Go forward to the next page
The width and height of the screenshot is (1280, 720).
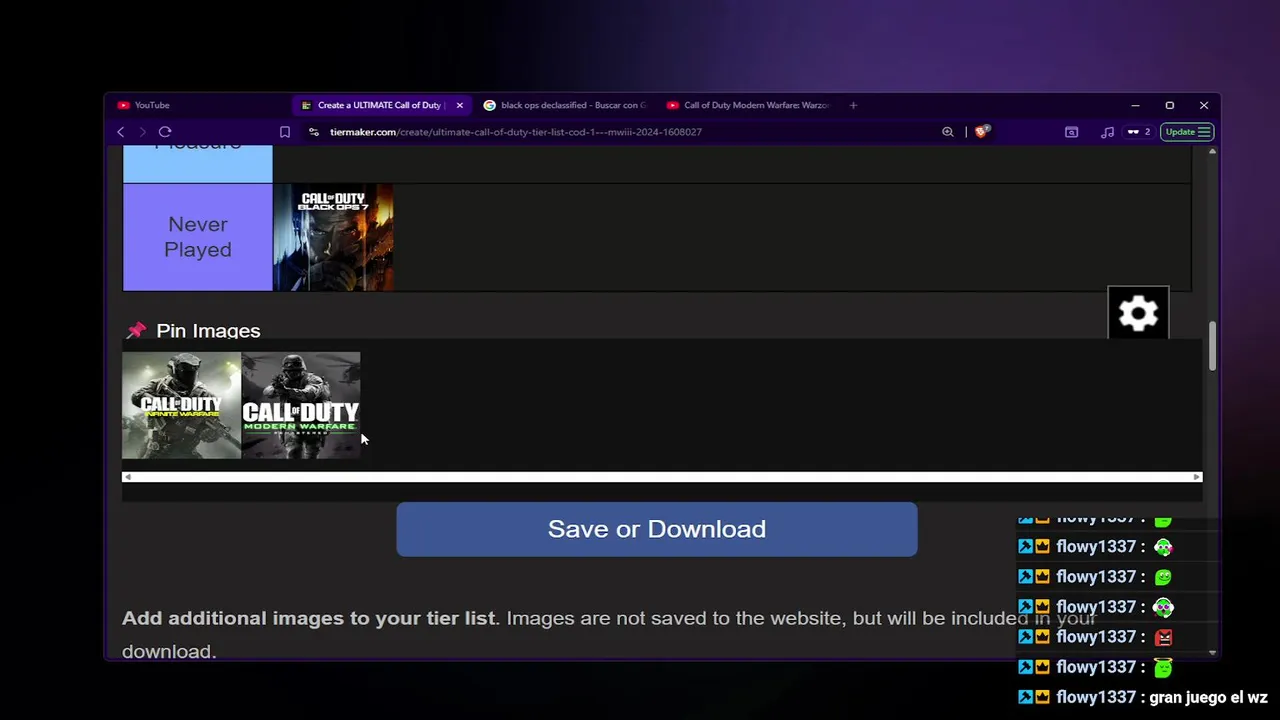coord(142,132)
